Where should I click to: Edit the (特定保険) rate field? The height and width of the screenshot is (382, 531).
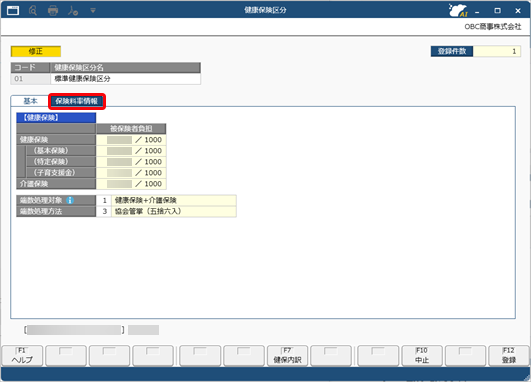[x=131, y=162]
